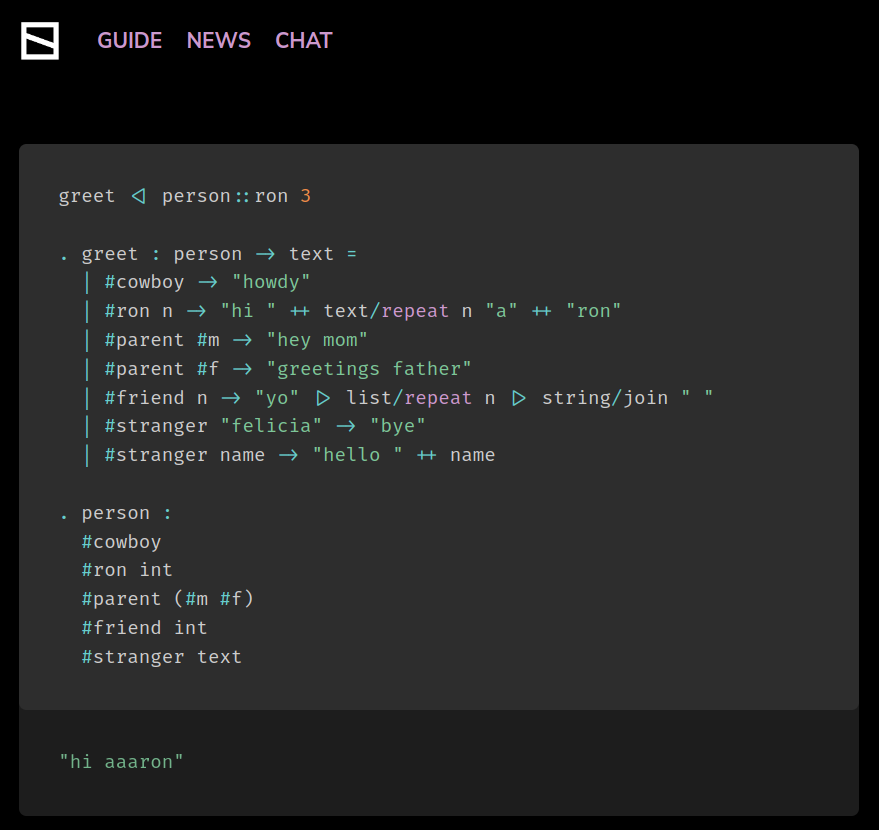Collapse the person type definition dot
The image size is (879, 830).
62,512
